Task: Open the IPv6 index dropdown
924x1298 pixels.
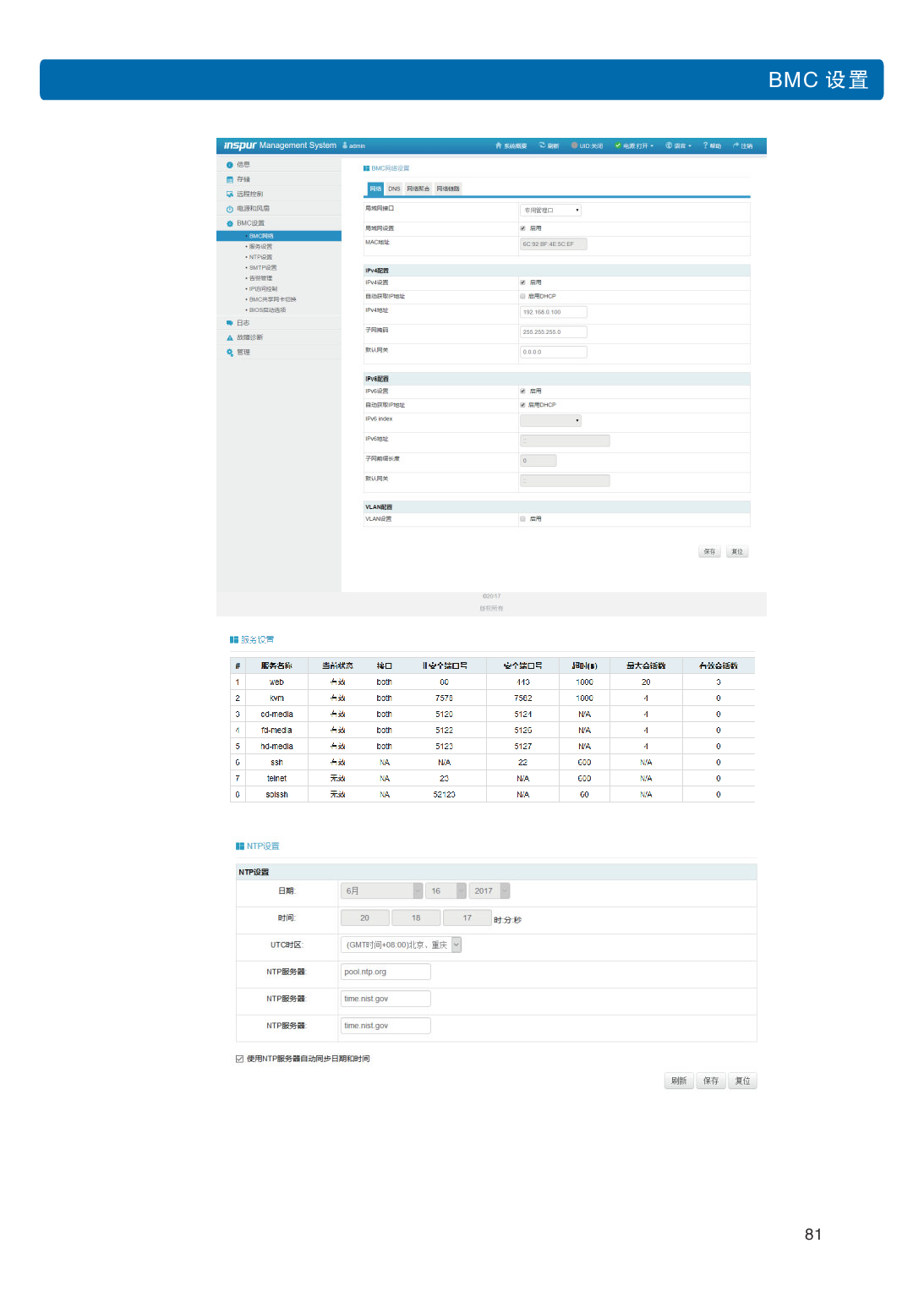Action: click(x=550, y=420)
